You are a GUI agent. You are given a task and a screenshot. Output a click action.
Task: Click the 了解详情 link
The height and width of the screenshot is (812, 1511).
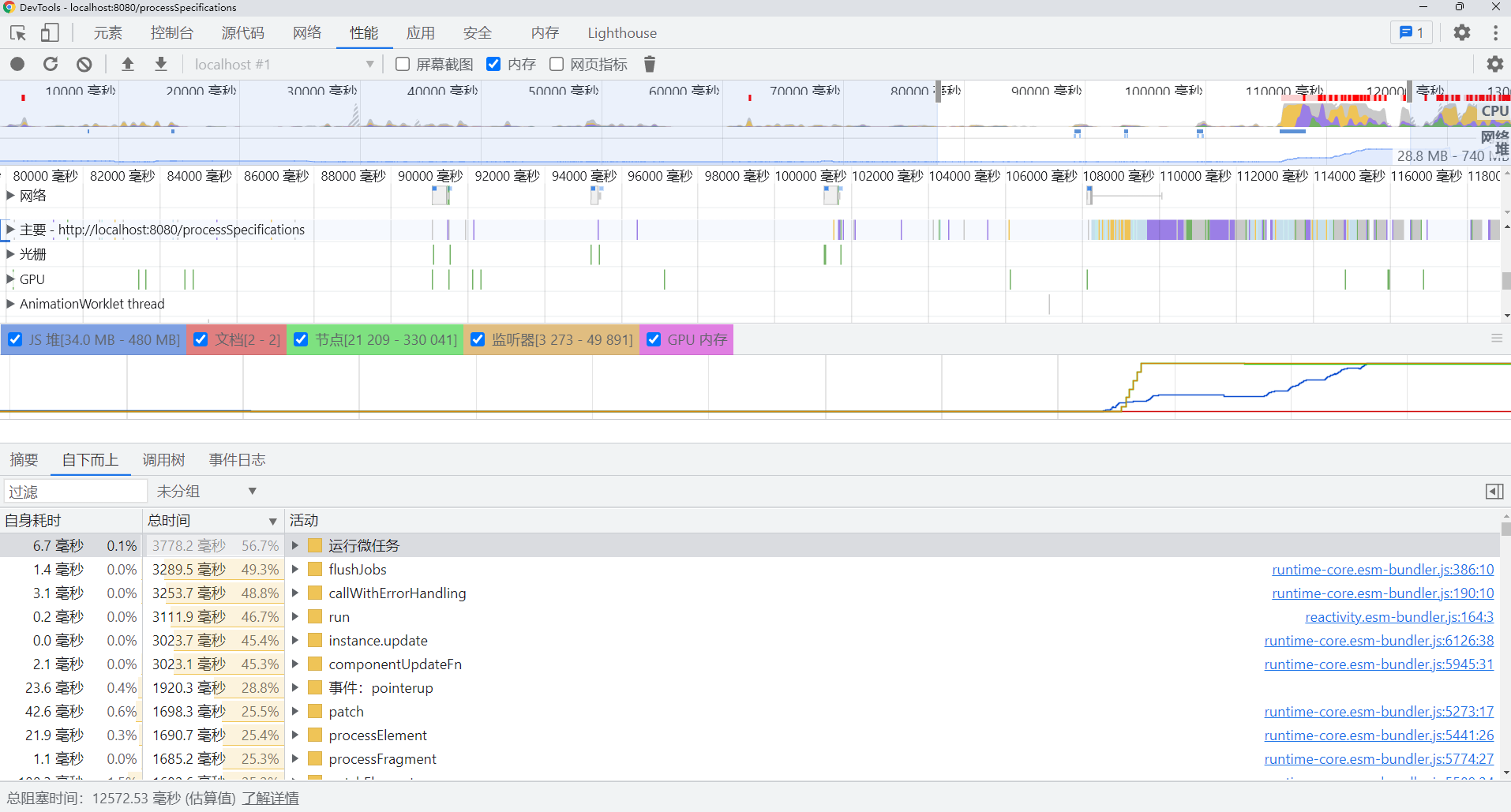click(x=270, y=798)
